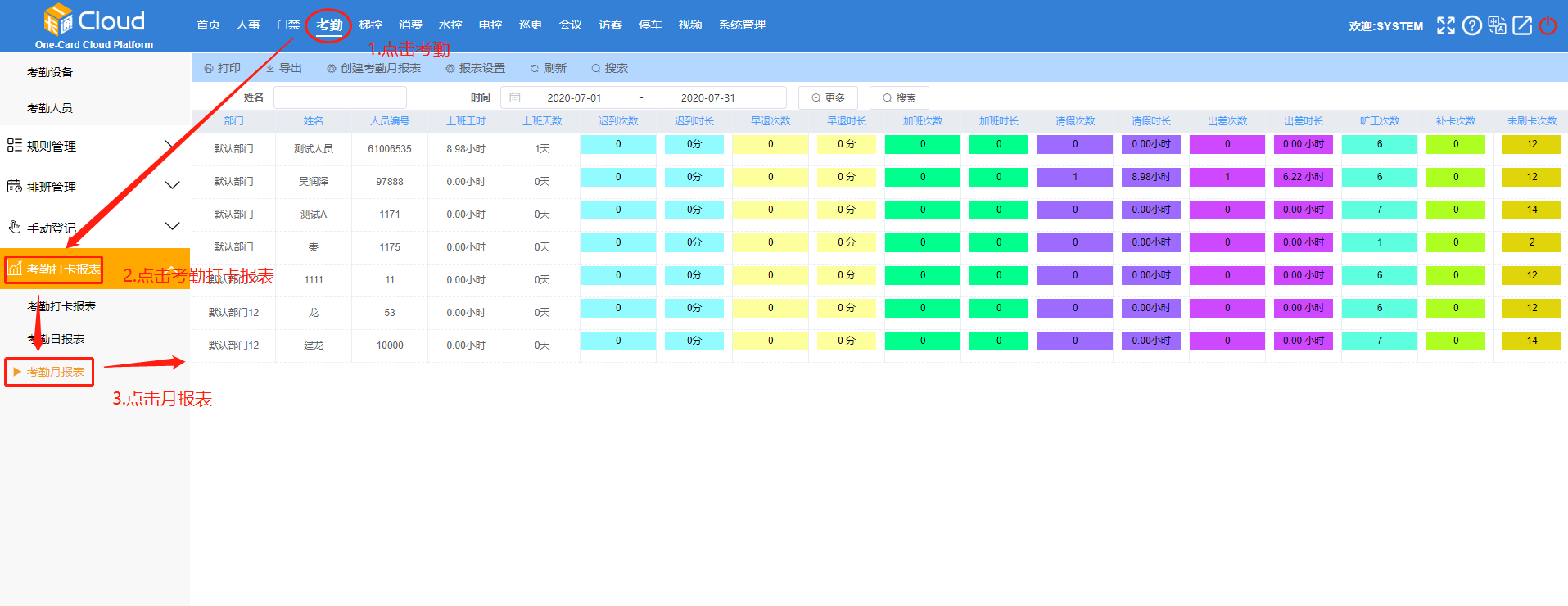Click 导出 export in the toolbar
This screenshot has width=1568, height=606.
283,68
